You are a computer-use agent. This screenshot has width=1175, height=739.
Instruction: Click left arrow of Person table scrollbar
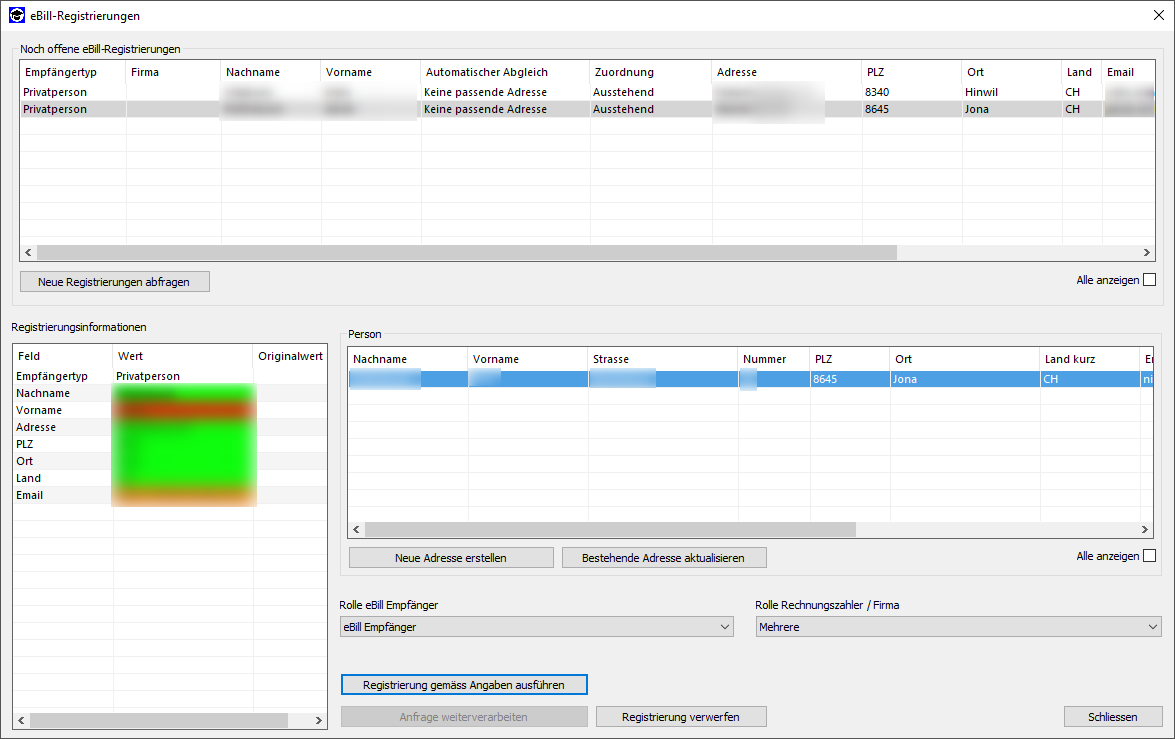(x=356, y=530)
